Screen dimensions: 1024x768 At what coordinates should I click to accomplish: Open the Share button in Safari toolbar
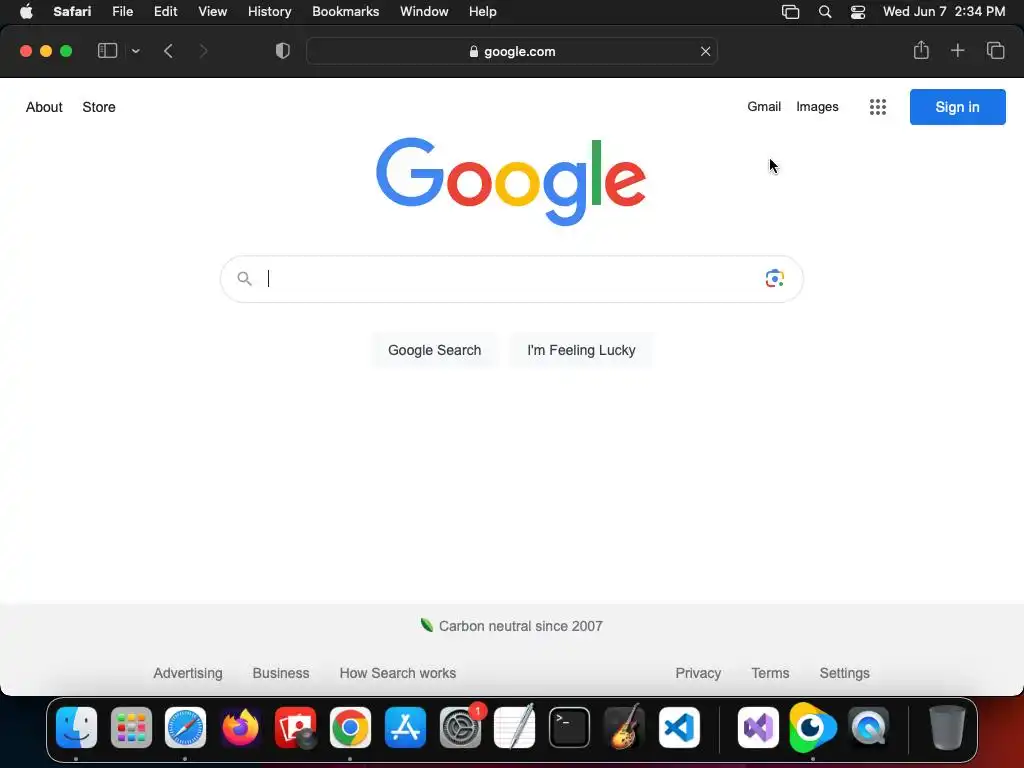click(921, 50)
